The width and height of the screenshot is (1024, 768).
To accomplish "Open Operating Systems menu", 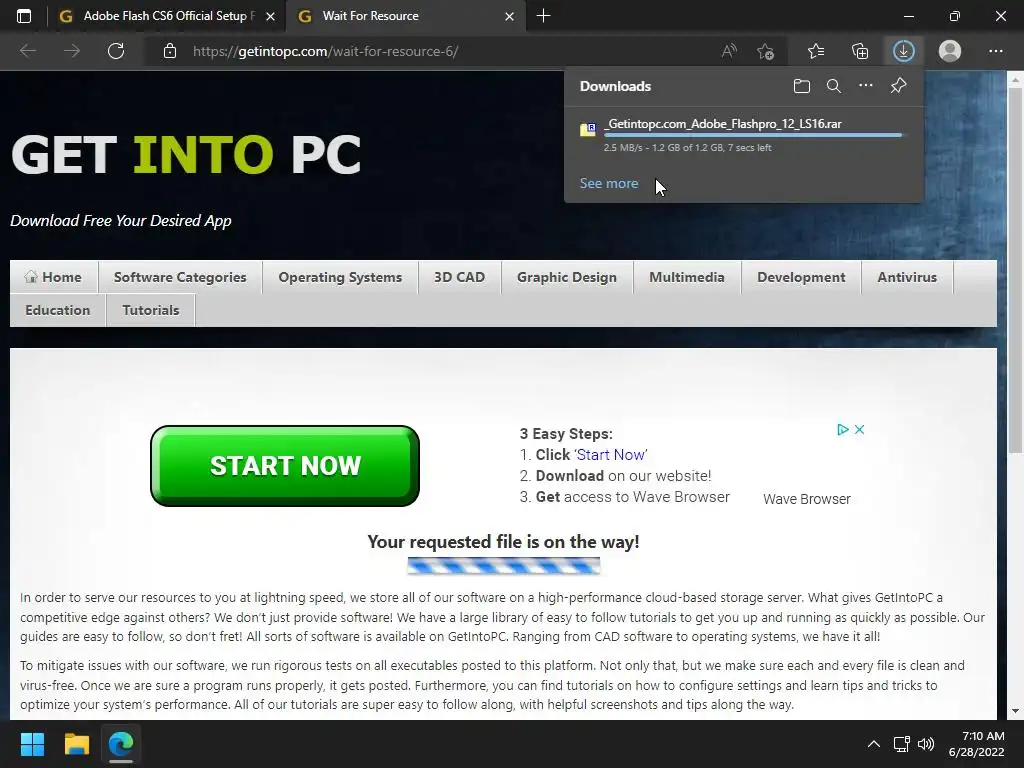I will 340,277.
